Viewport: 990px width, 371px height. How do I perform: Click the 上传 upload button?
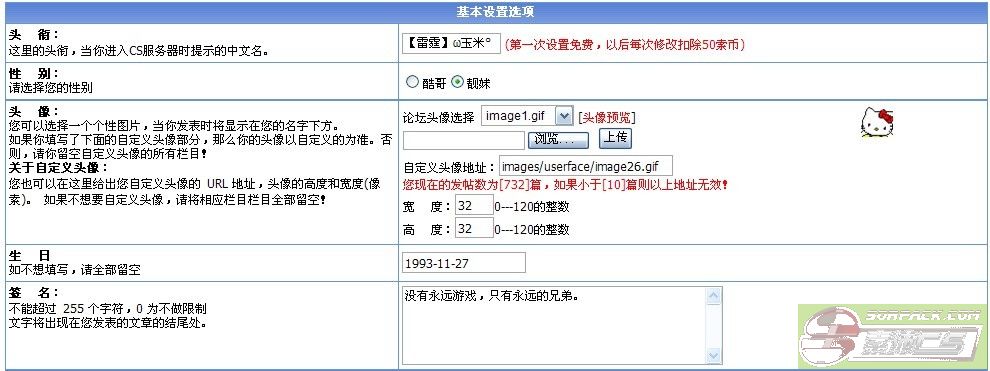tap(614, 138)
